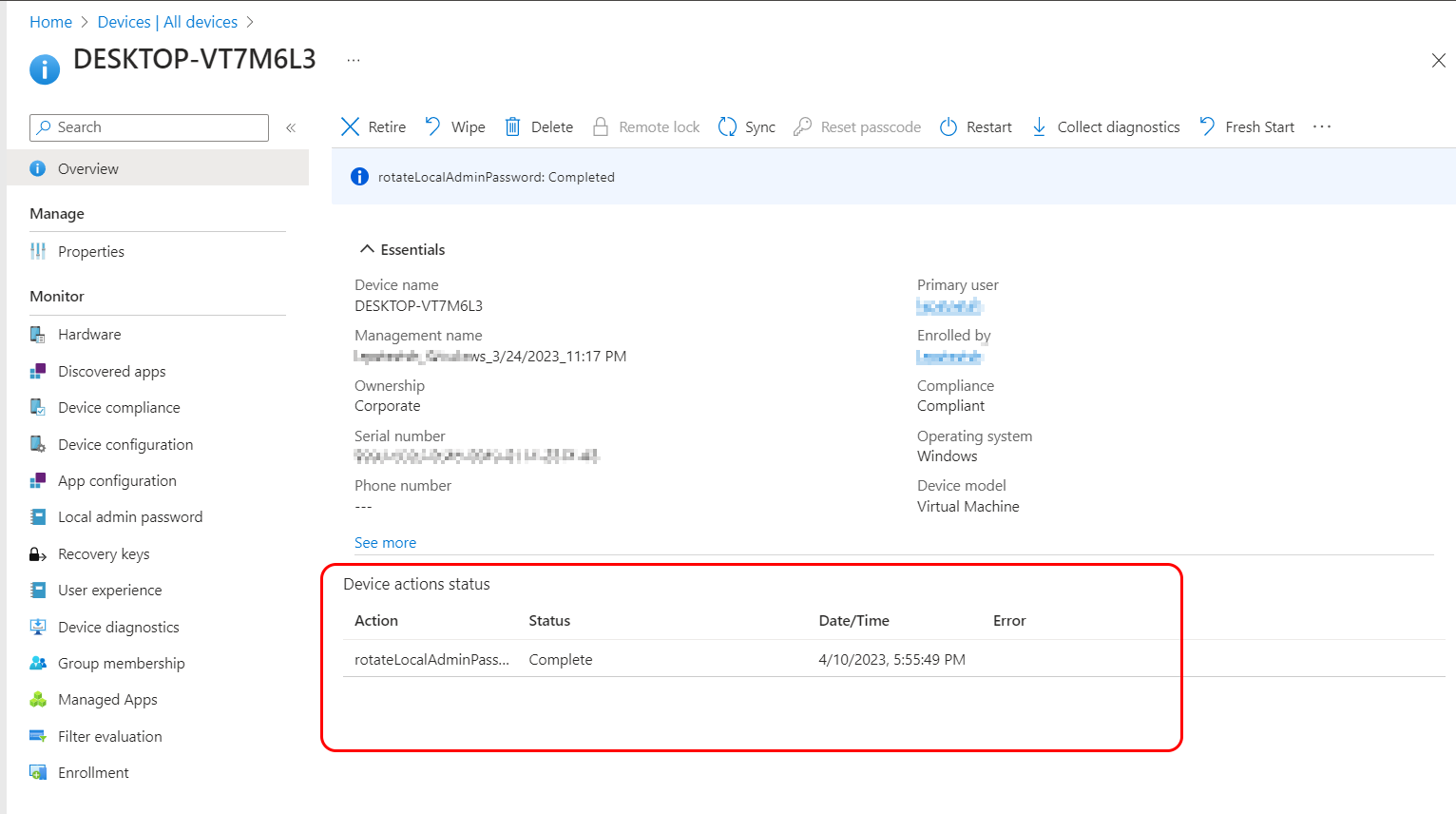
Task: Collapse the sidebar with double chevron
Action: 291,127
